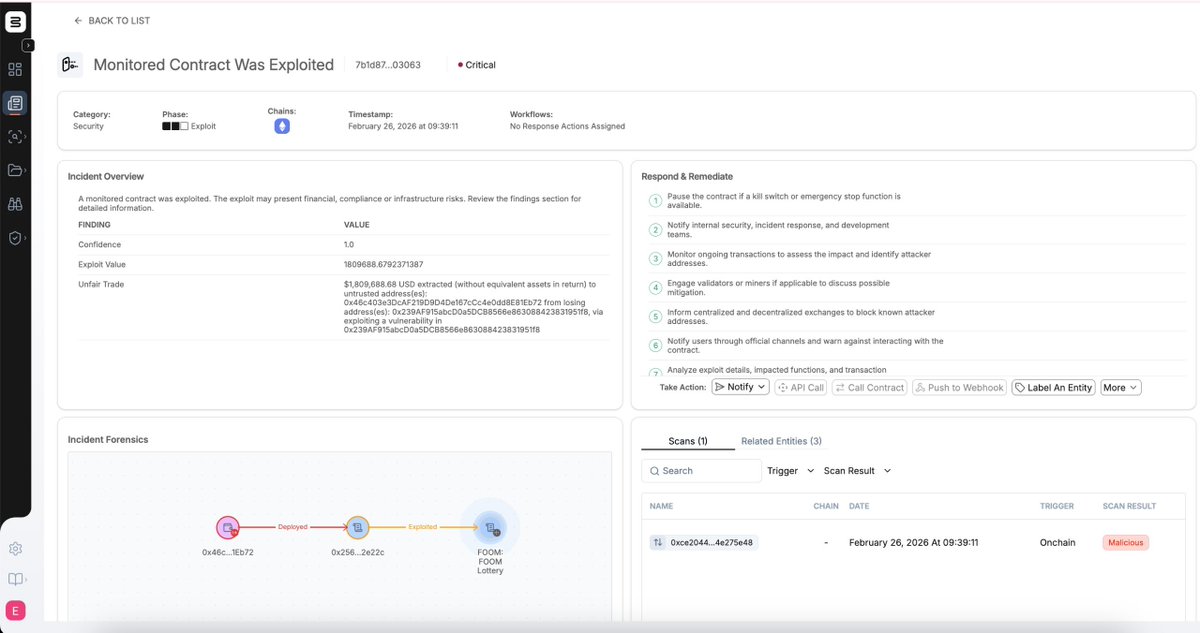This screenshot has width=1200, height=633.
Task: Click the SCAN RESULT column header
Action: (1129, 506)
